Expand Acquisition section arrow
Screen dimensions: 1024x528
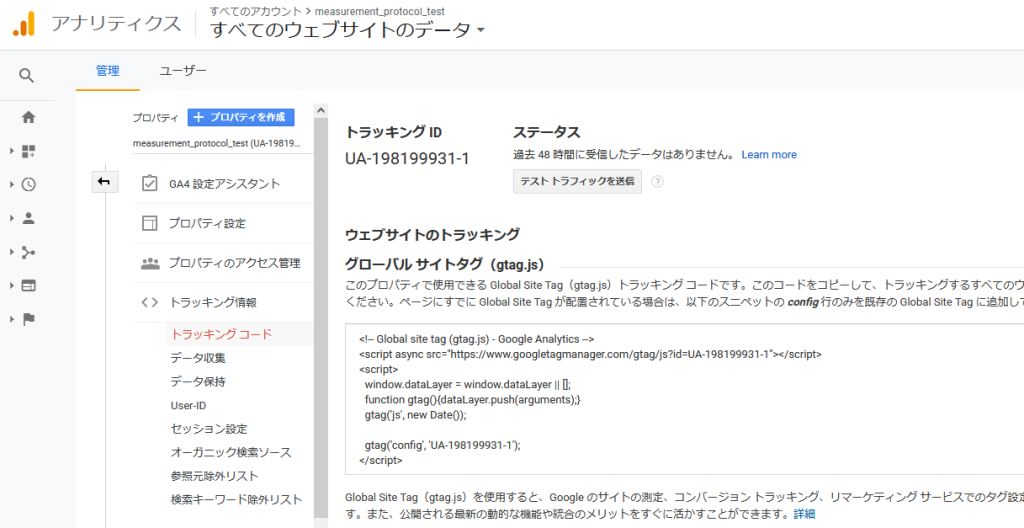[12, 252]
